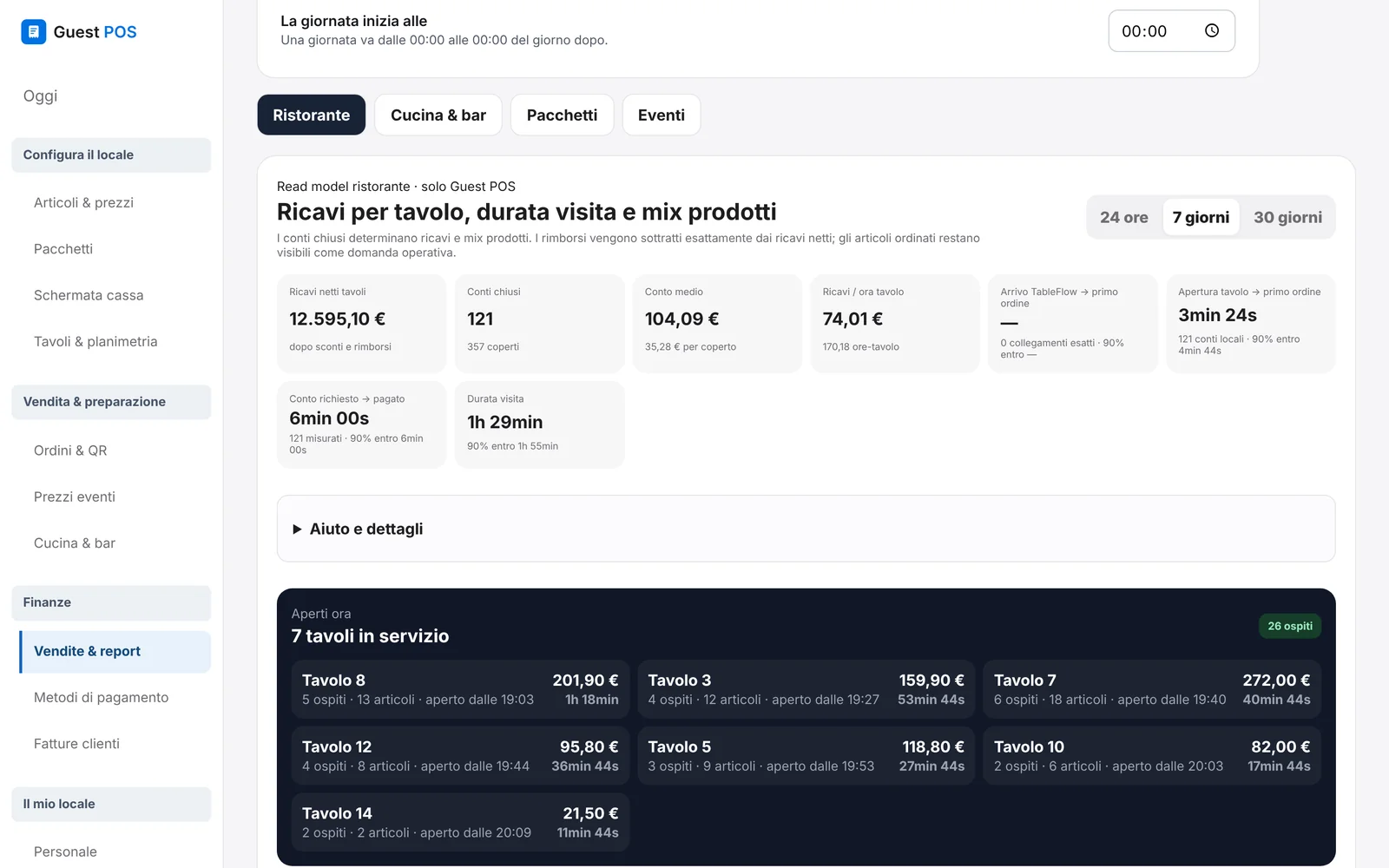This screenshot has height=868, width=1389.
Task: Open the Pacchetti tab
Action: pyautogui.click(x=562, y=115)
